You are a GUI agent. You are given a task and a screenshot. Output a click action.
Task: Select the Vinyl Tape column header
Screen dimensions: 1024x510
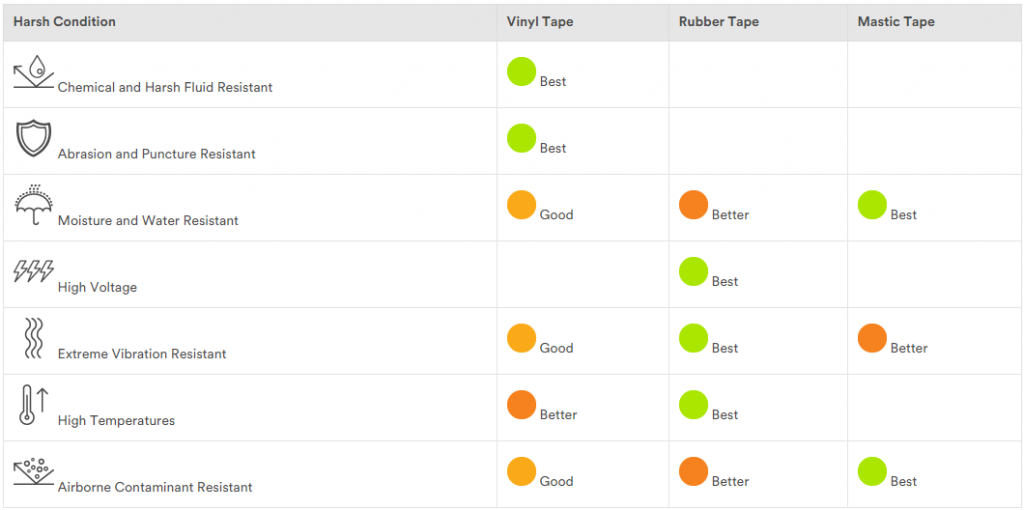coord(539,22)
